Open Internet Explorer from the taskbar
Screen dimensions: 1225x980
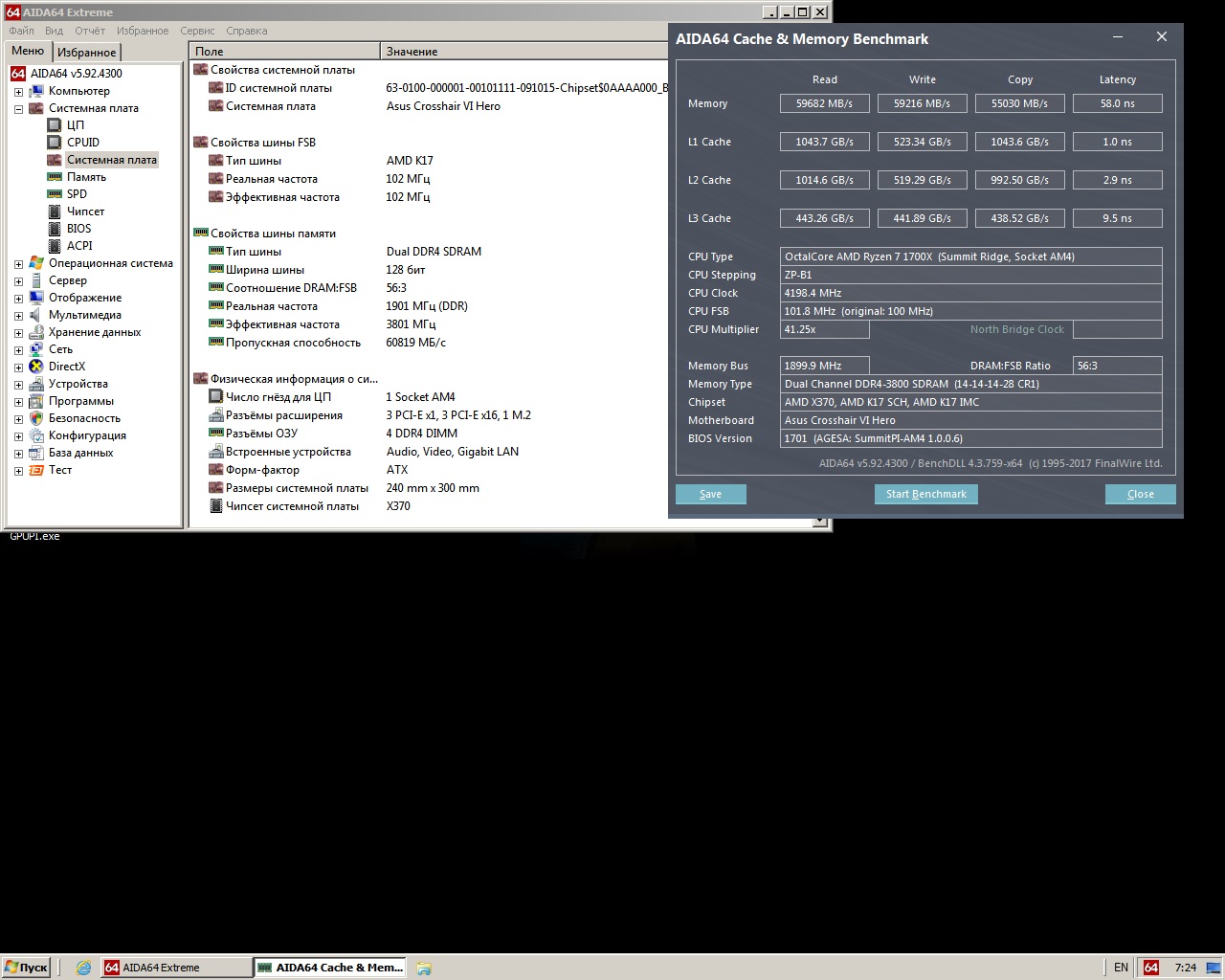[83, 968]
